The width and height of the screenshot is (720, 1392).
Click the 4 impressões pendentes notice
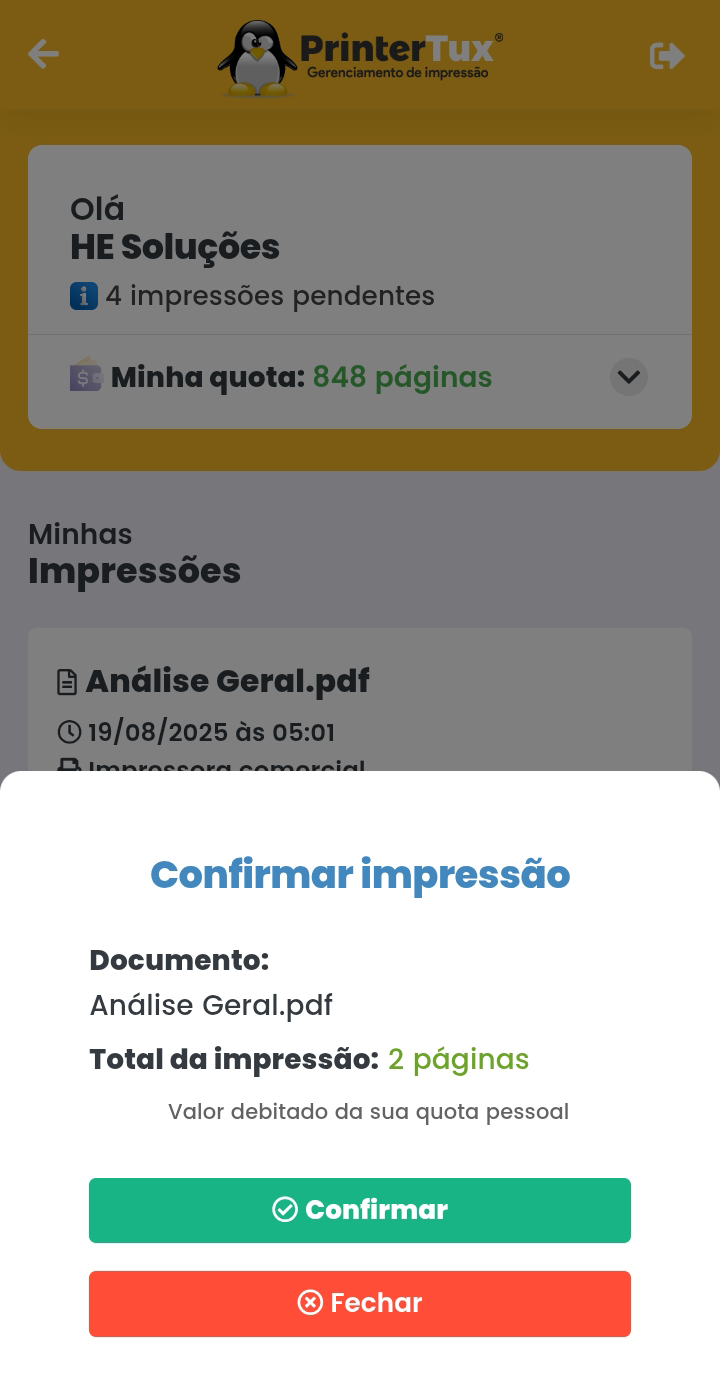coord(270,296)
